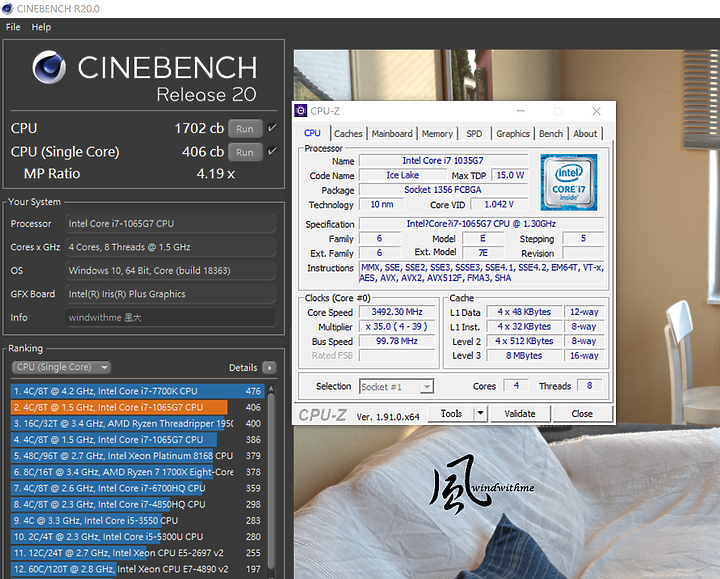This screenshot has height=579, width=720.
Task: Switch to the Bench tab
Action: [551, 134]
